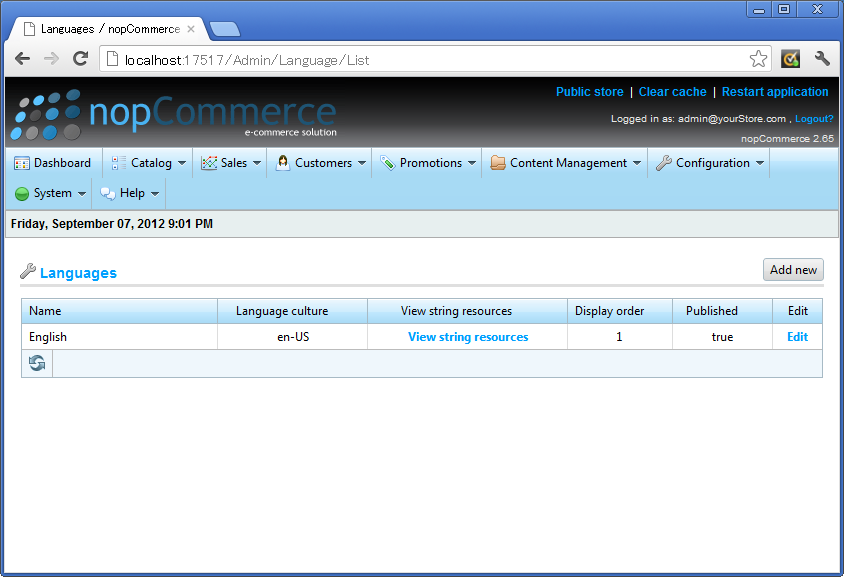
Task: Click the Help speech bubbles icon
Action: pyautogui.click(x=108, y=194)
